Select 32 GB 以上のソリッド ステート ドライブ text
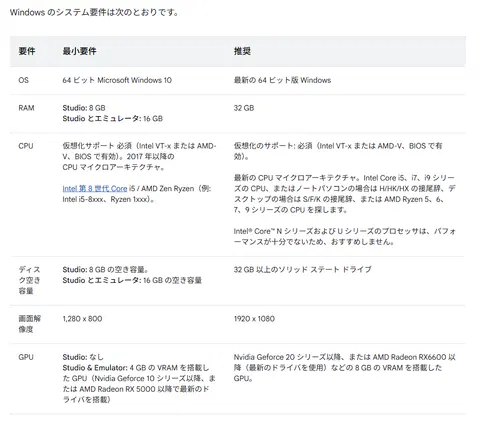The height and width of the screenshot is (422, 482). coord(302,269)
